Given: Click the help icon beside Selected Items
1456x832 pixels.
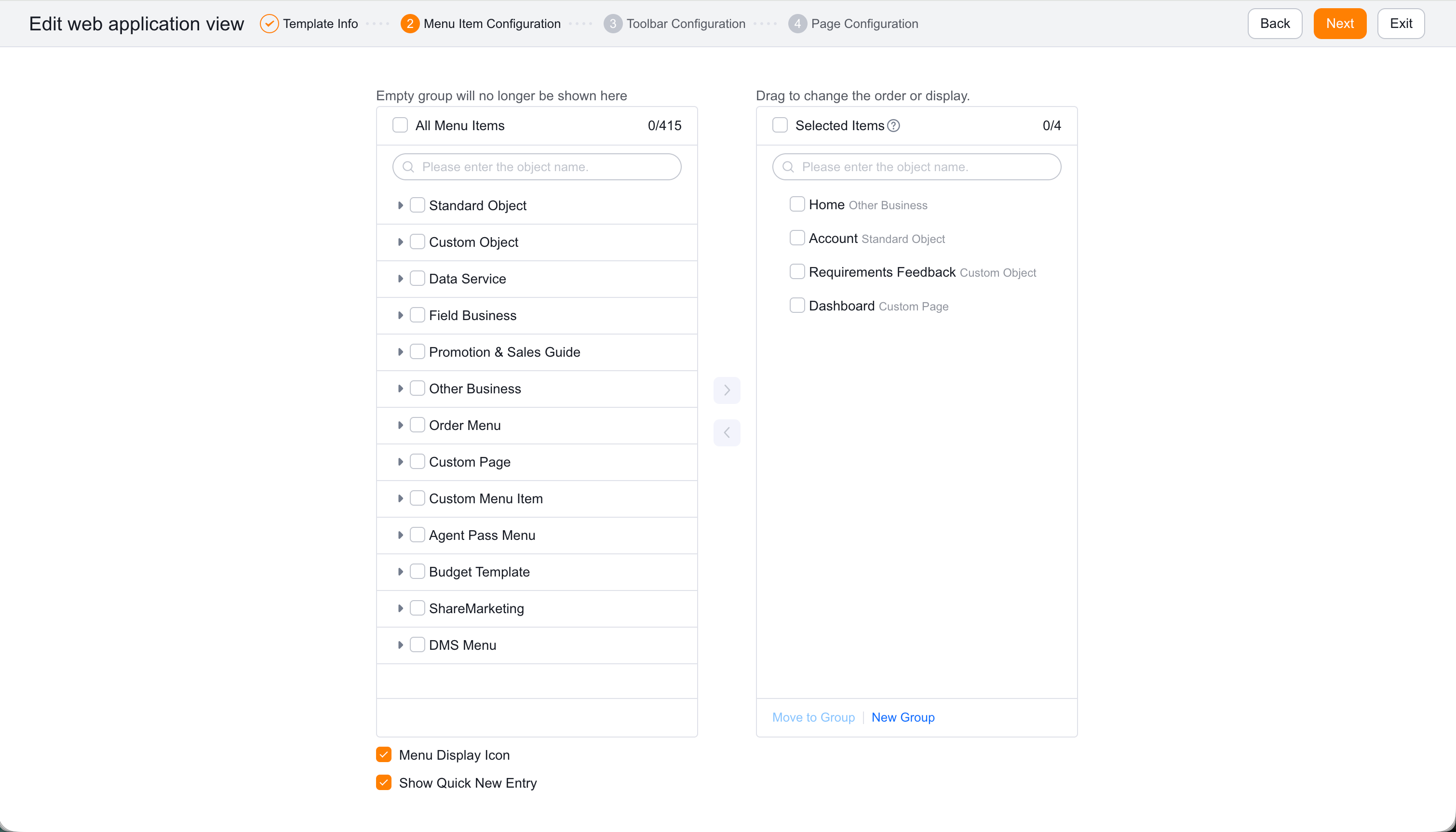Looking at the screenshot, I should [x=894, y=126].
